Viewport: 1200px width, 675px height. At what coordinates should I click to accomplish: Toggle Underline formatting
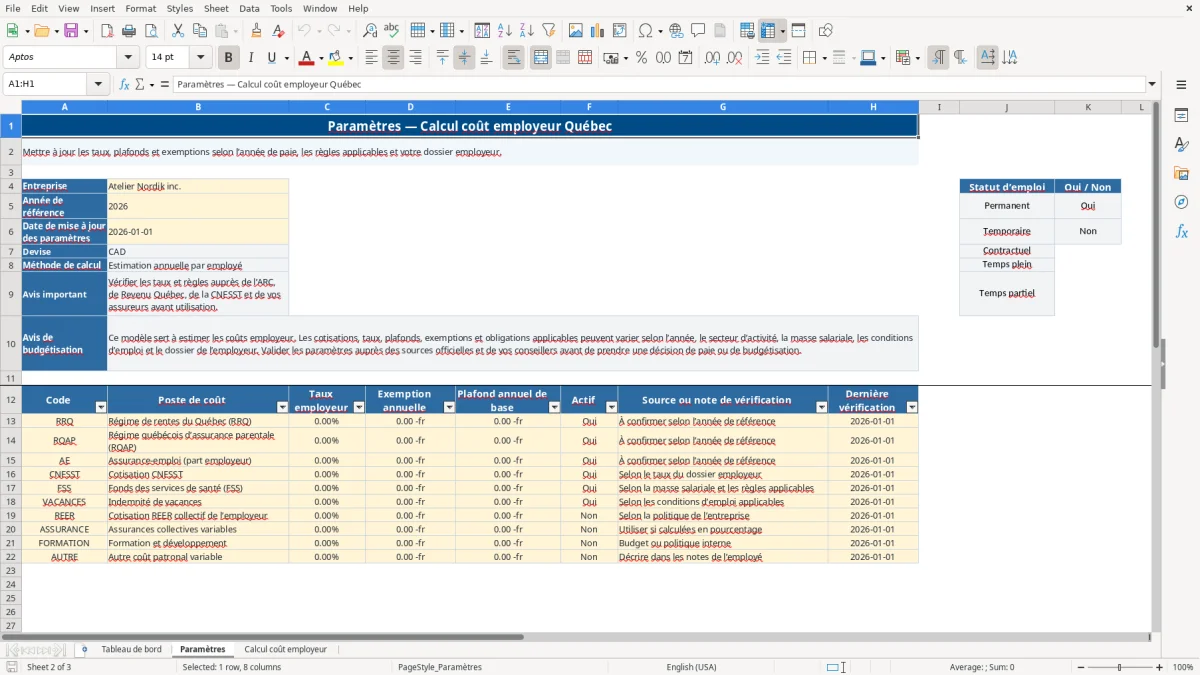click(x=272, y=58)
